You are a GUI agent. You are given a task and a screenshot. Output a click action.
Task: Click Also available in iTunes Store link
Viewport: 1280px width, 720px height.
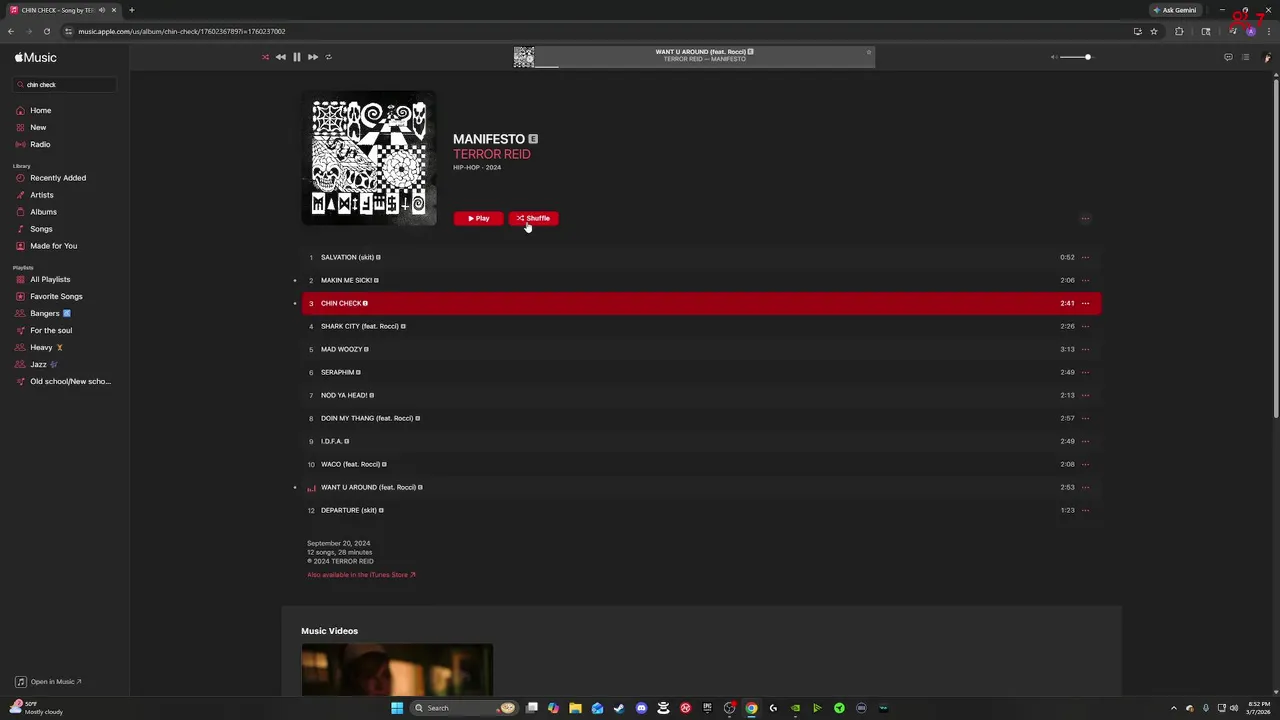[x=361, y=575]
